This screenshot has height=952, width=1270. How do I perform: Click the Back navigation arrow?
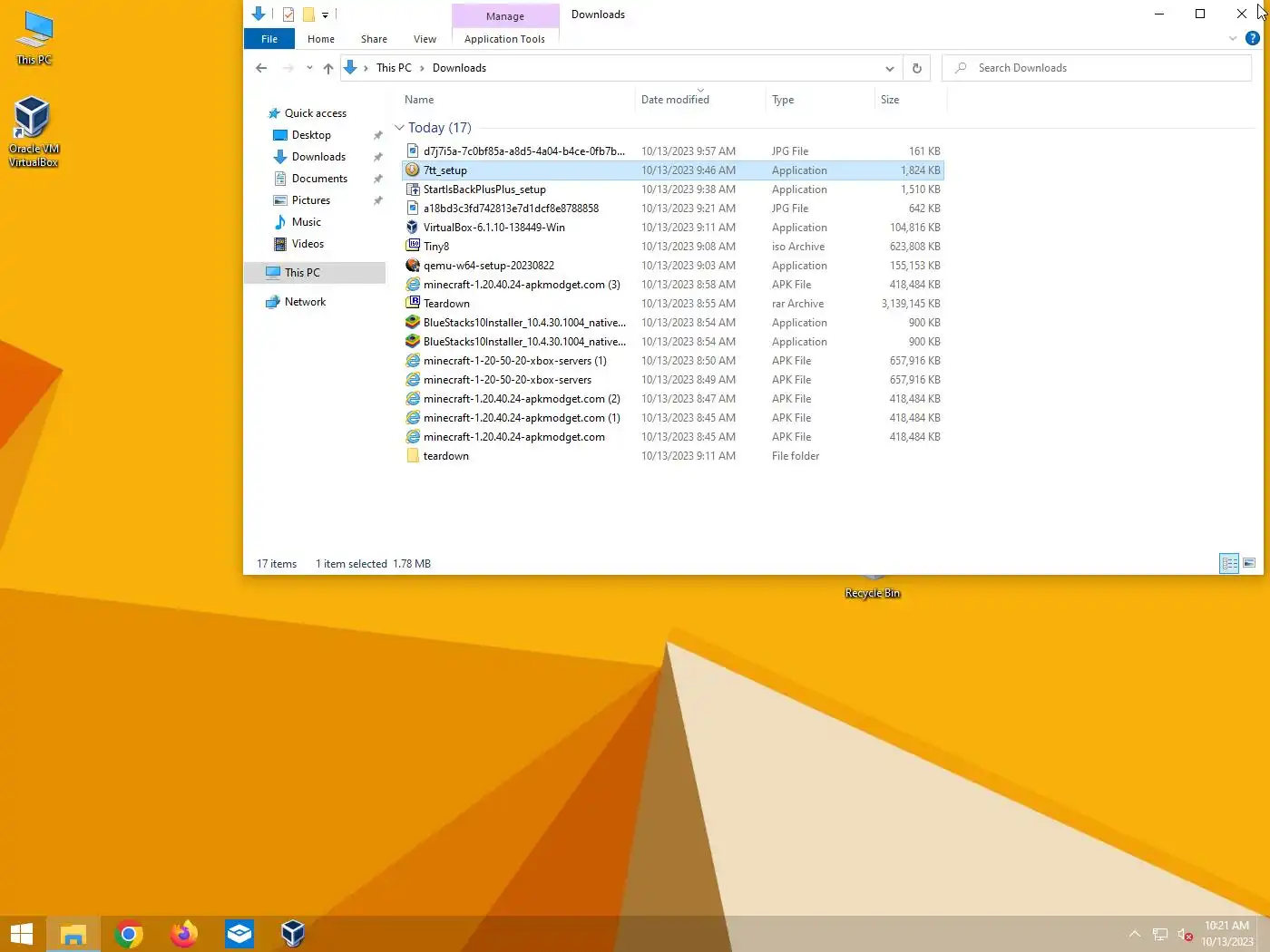[261, 68]
